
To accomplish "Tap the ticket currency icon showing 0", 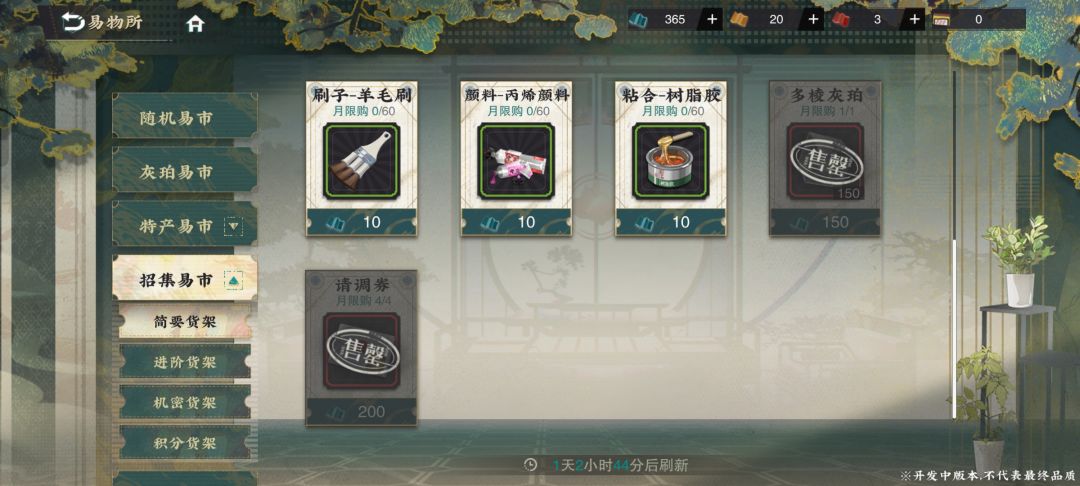I will coord(942,19).
